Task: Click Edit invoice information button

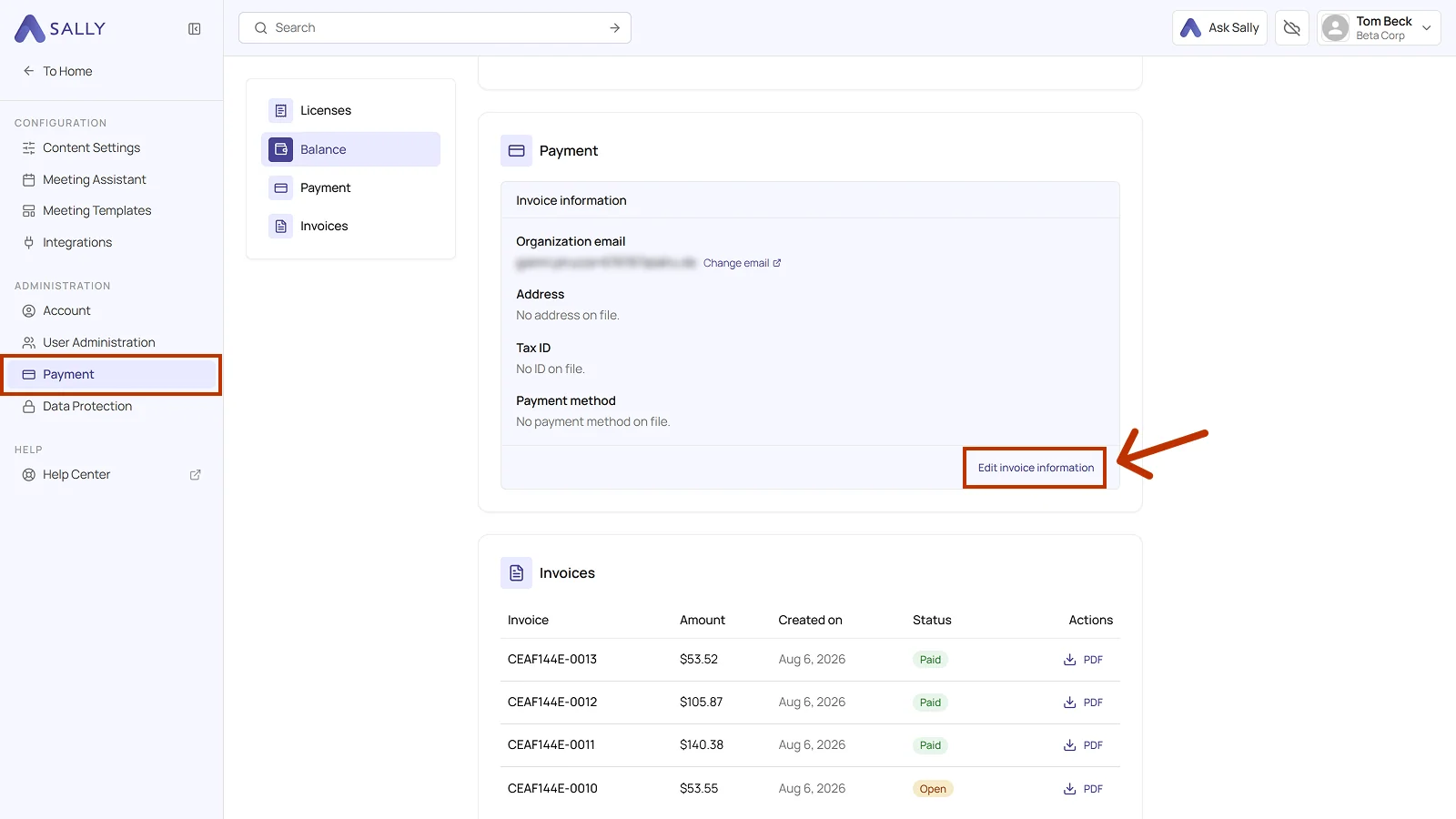Action: [x=1036, y=468]
